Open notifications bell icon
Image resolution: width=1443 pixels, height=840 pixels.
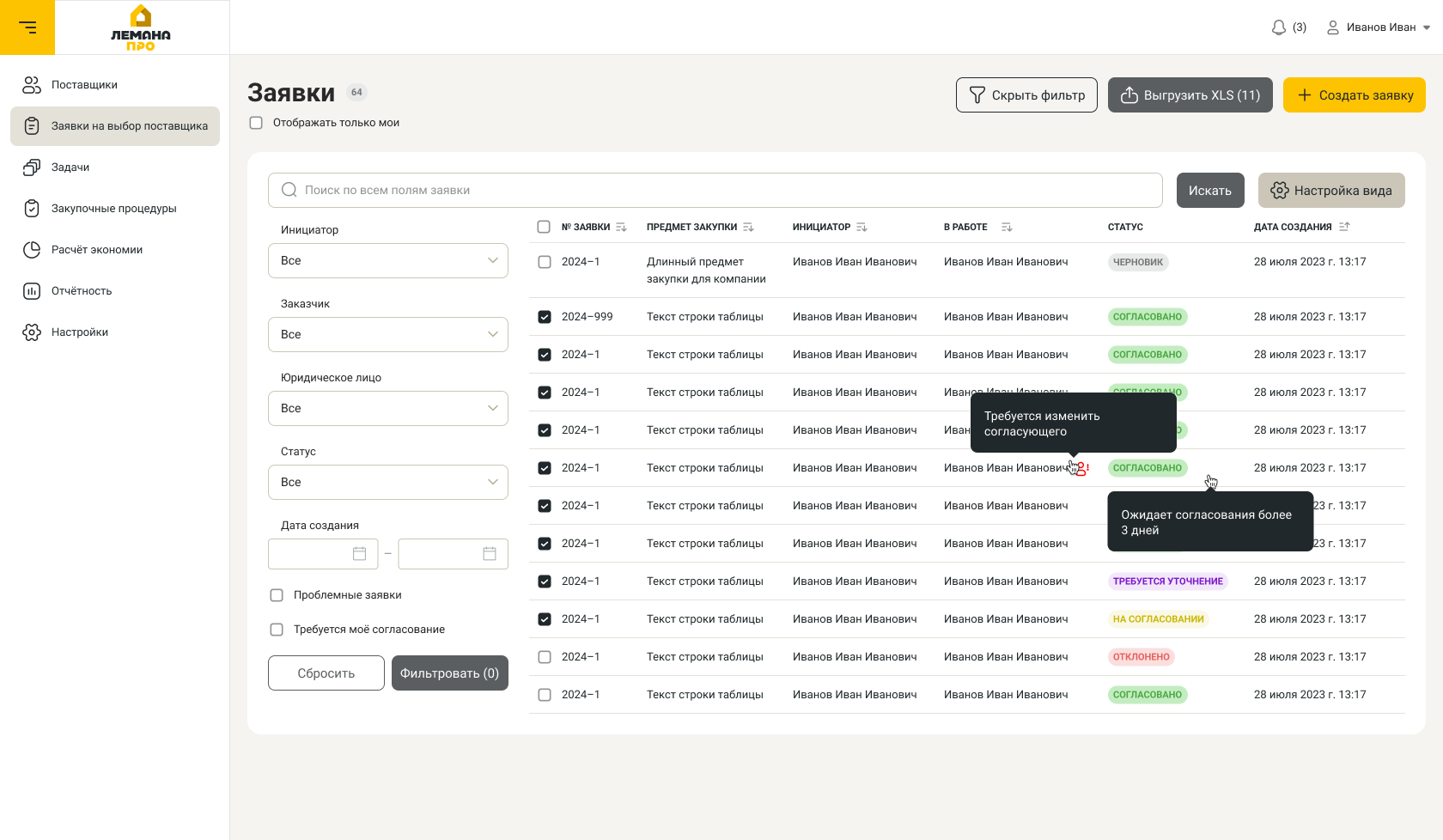[1279, 27]
